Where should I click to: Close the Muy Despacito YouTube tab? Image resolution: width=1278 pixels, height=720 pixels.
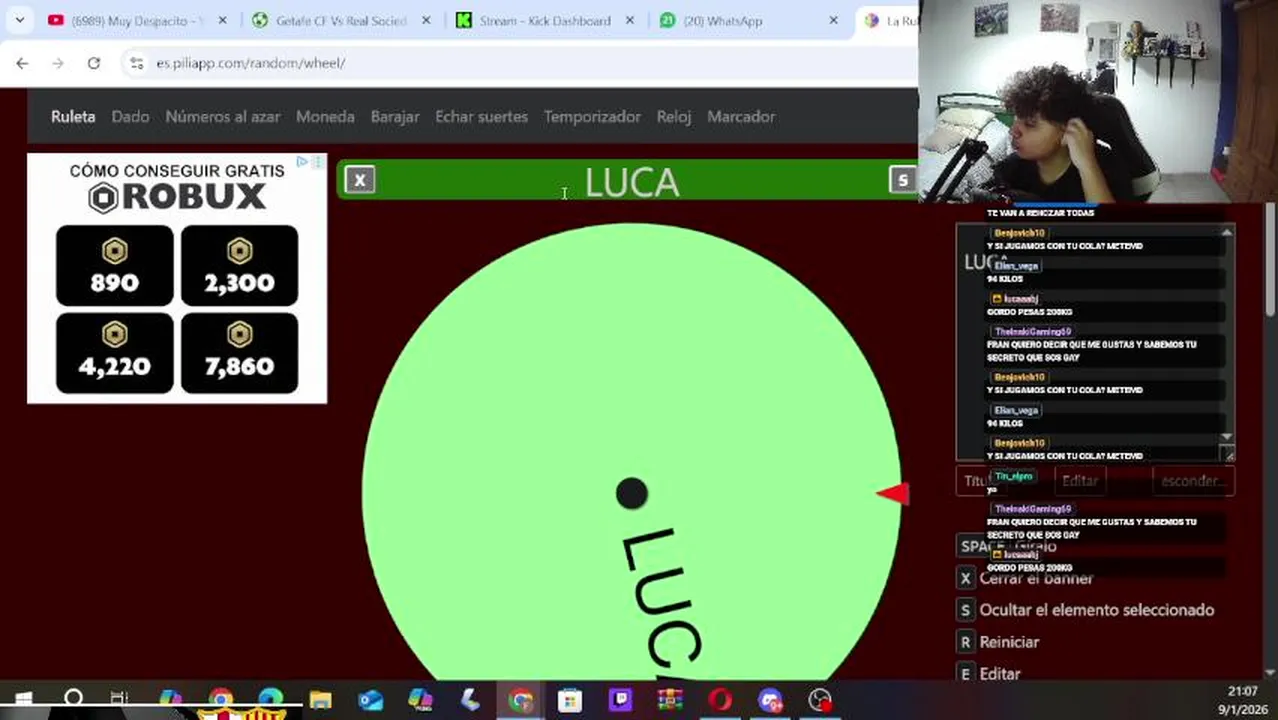pyautogui.click(x=222, y=20)
